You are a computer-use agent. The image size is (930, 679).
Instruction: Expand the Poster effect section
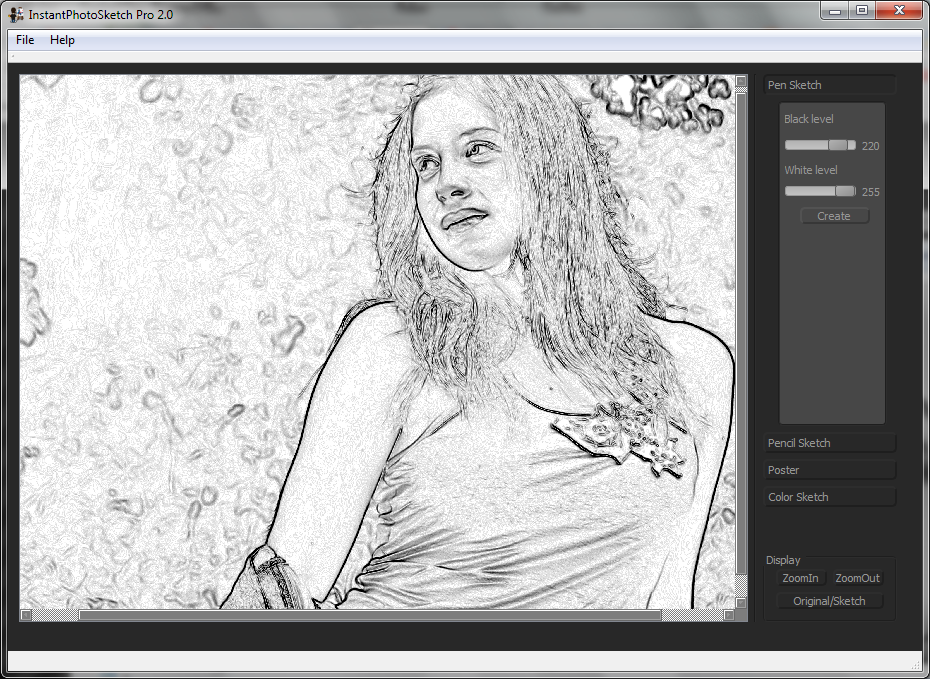pyautogui.click(x=829, y=470)
